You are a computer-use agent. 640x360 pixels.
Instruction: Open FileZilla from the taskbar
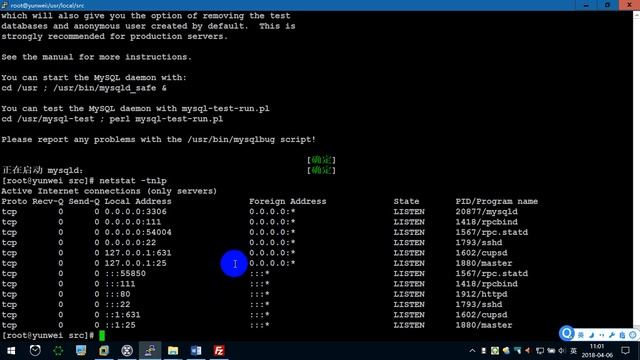point(219,351)
